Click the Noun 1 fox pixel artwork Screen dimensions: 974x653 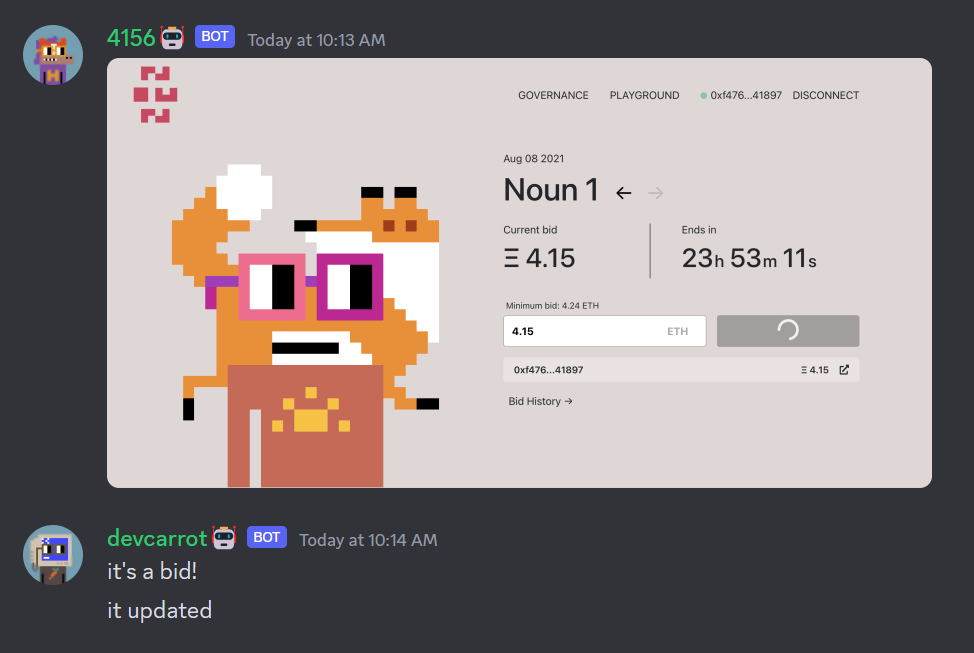pyautogui.click(x=306, y=326)
